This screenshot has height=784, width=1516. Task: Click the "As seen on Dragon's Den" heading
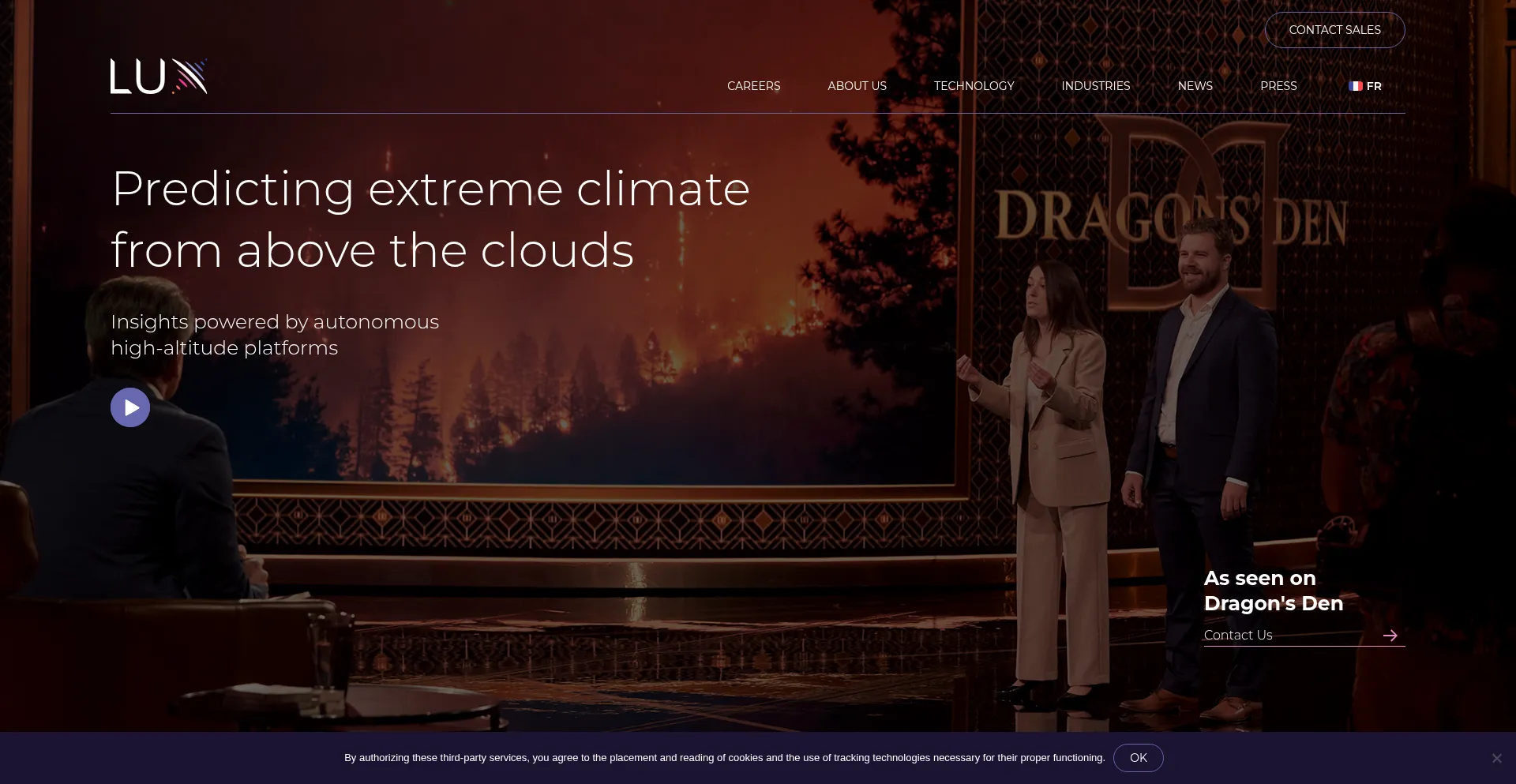click(x=1273, y=591)
